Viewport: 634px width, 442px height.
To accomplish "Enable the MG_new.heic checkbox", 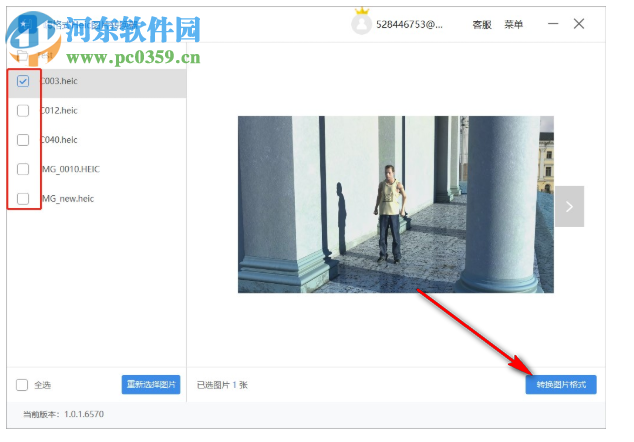I will [x=23, y=199].
